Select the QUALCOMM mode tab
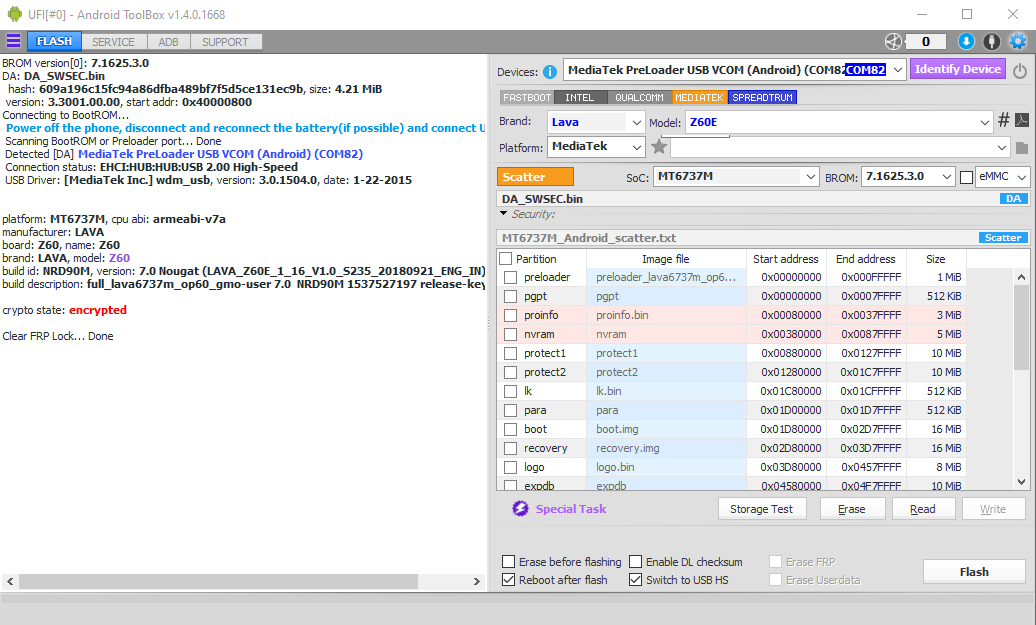 (x=639, y=97)
